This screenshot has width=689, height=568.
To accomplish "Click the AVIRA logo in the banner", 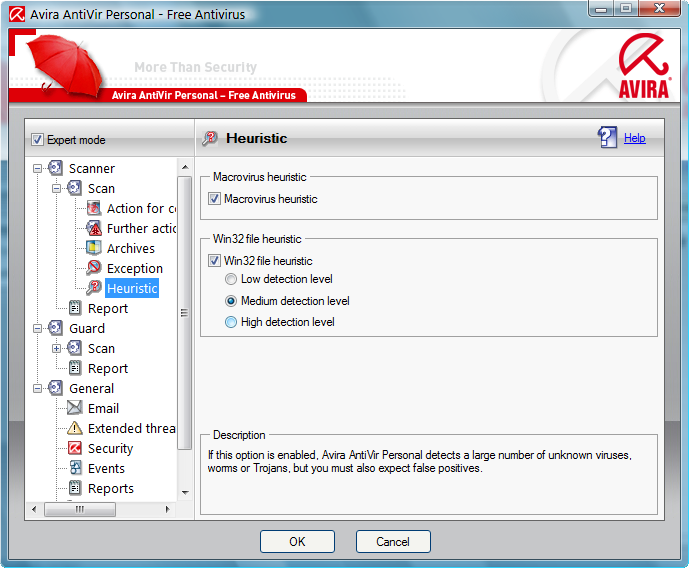I will [644, 67].
